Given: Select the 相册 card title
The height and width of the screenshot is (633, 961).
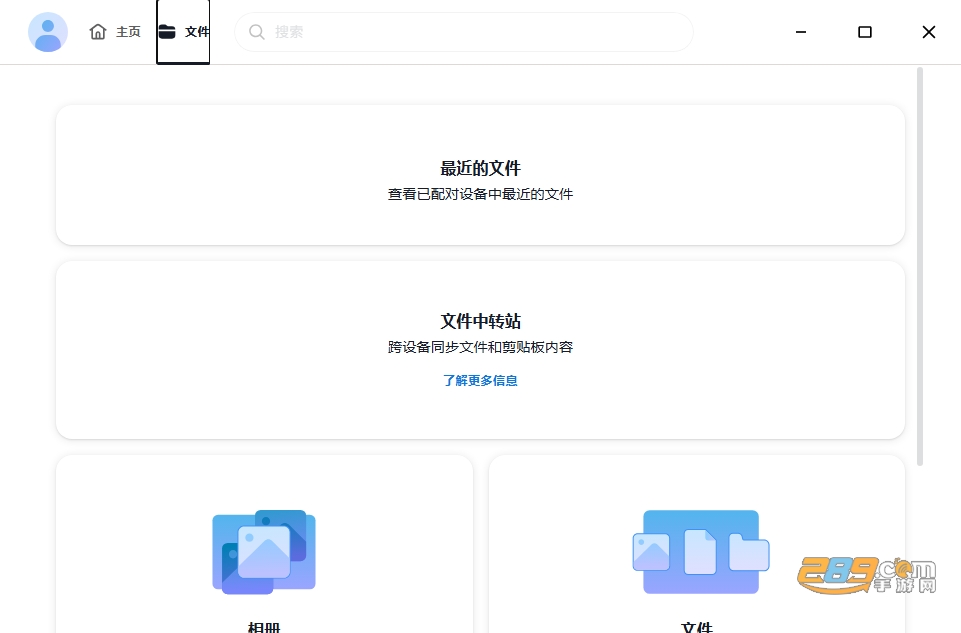Looking at the screenshot, I should pyautogui.click(x=264, y=627).
